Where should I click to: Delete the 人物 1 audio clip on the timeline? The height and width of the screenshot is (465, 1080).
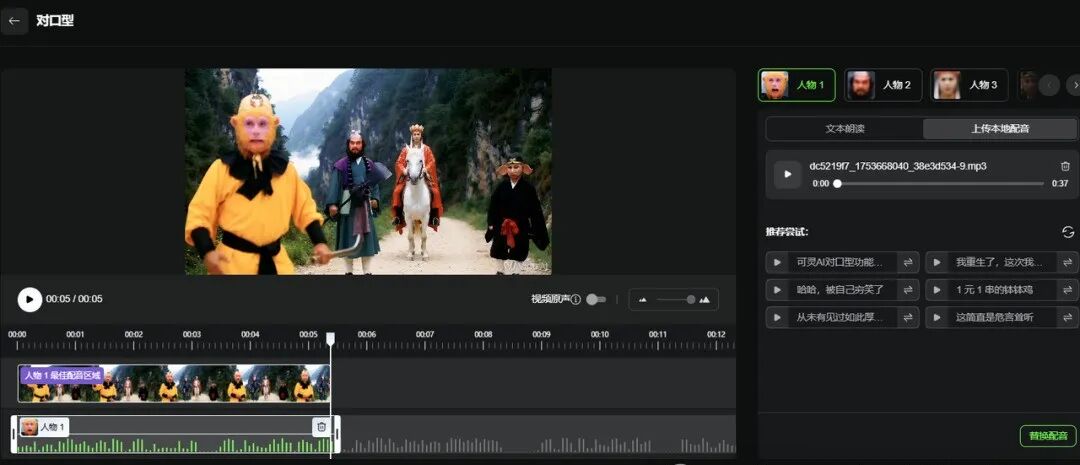click(x=321, y=427)
